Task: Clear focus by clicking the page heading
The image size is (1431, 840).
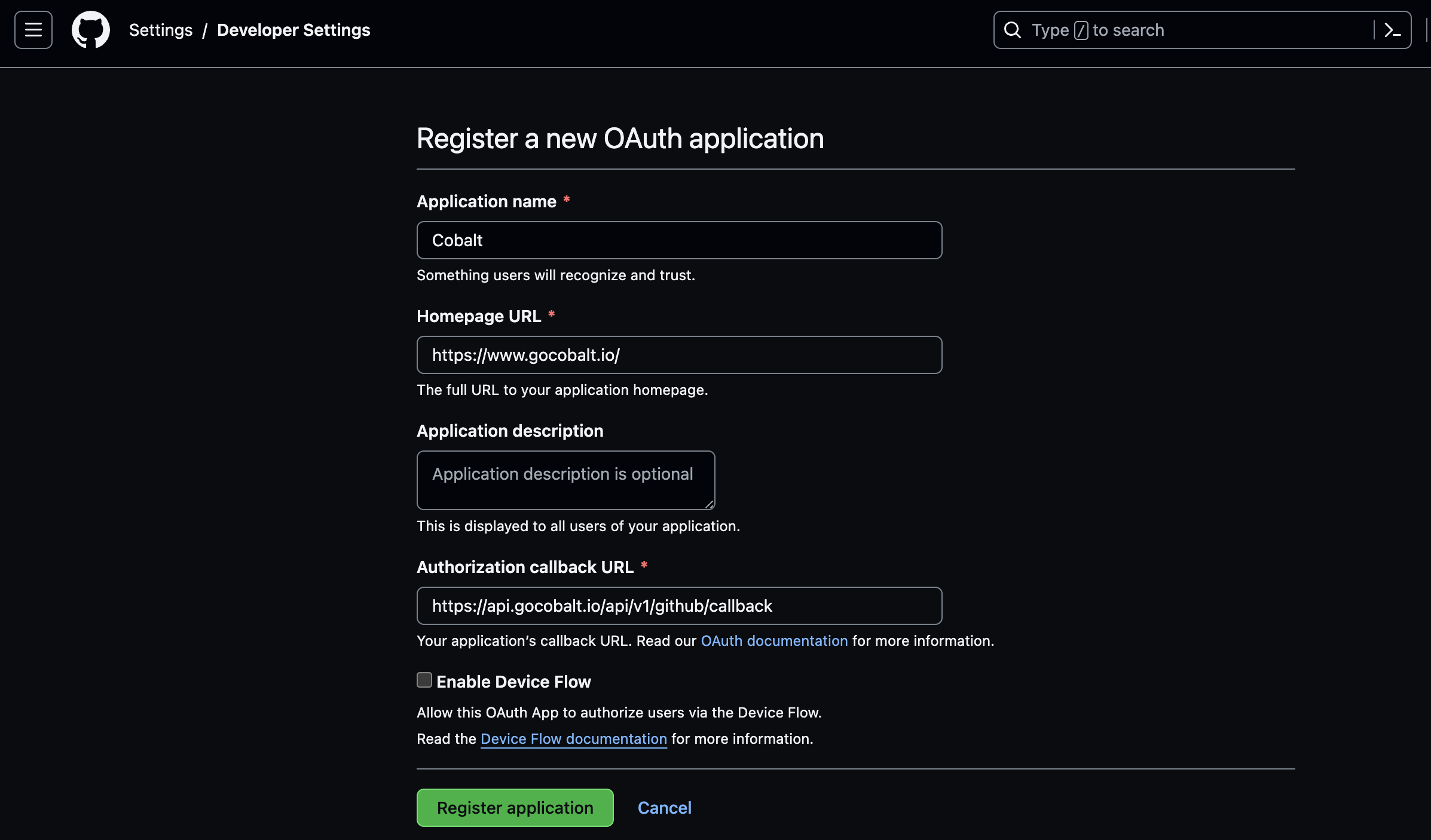Action: coord(620,138)
